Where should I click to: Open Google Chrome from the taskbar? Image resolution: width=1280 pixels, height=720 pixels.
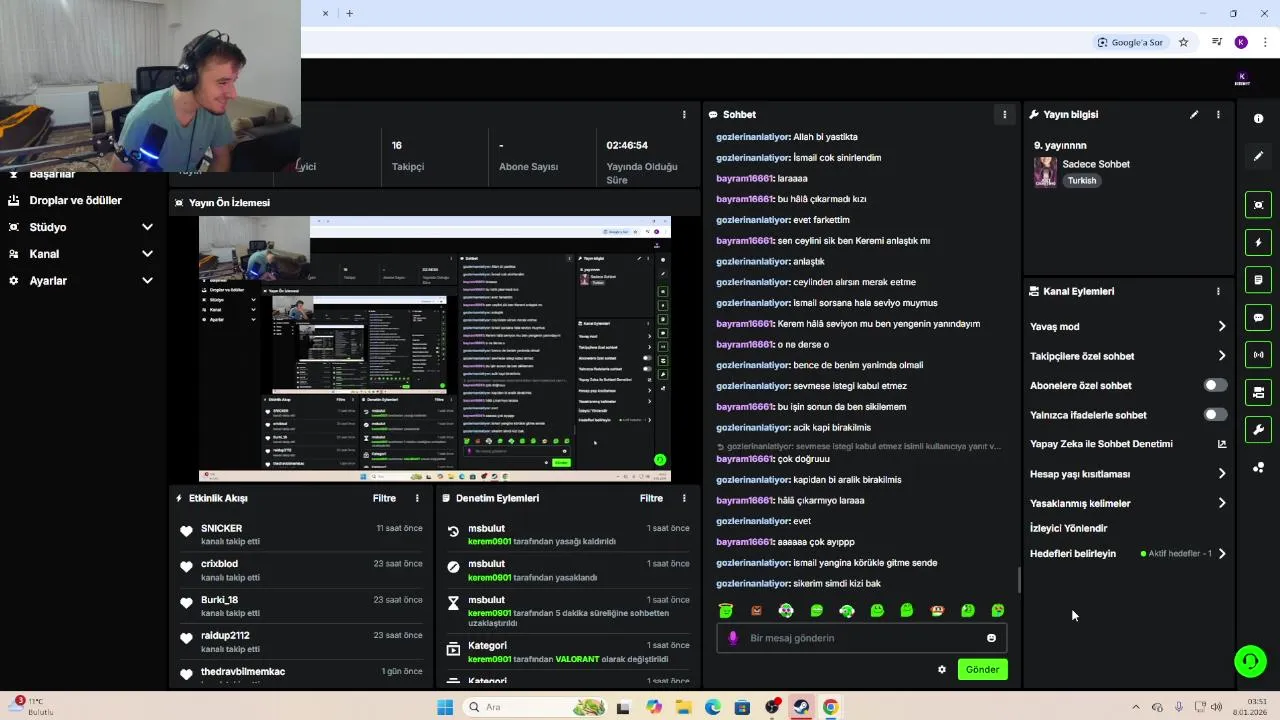pos(830,707)
